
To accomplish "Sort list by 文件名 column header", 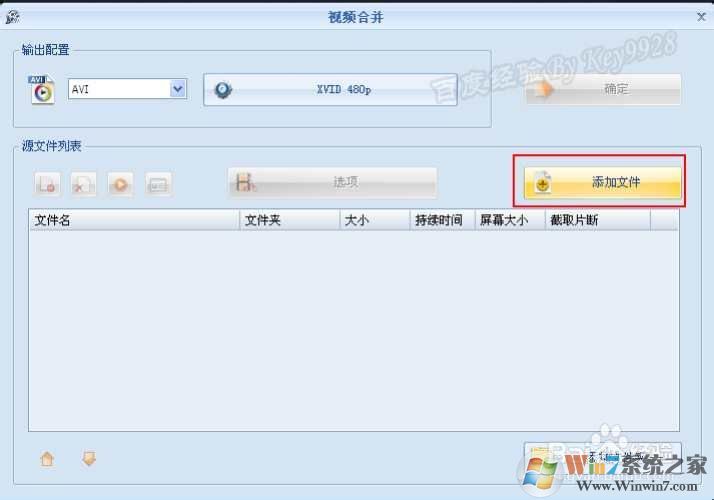I will (134, 220).
